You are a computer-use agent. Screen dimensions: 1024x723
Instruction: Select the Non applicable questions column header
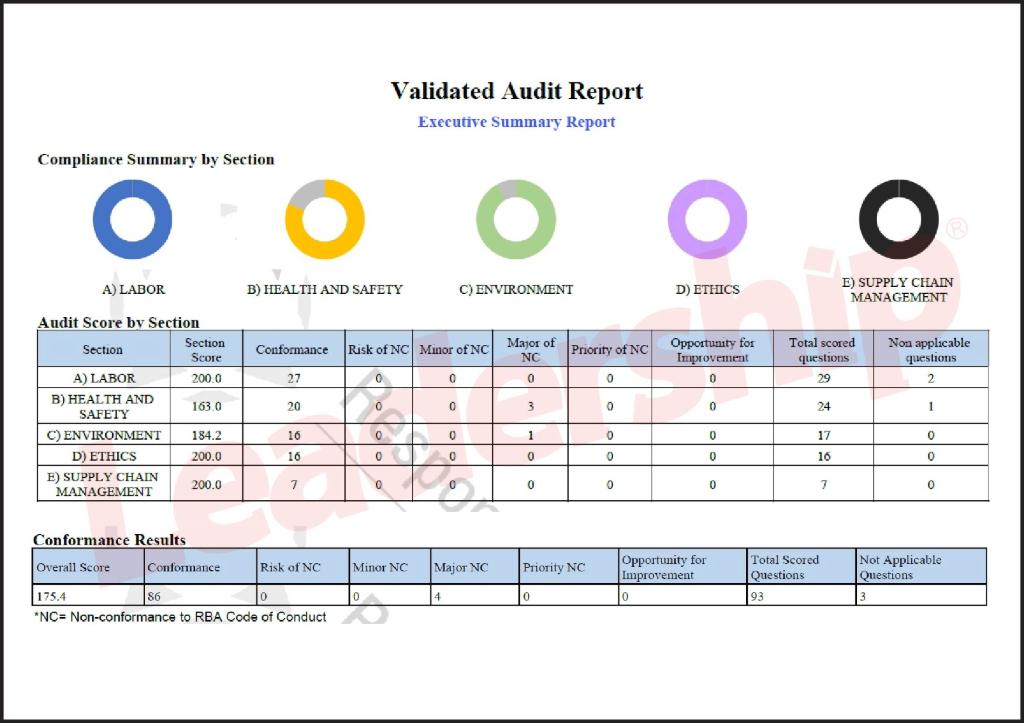point(930,349)
